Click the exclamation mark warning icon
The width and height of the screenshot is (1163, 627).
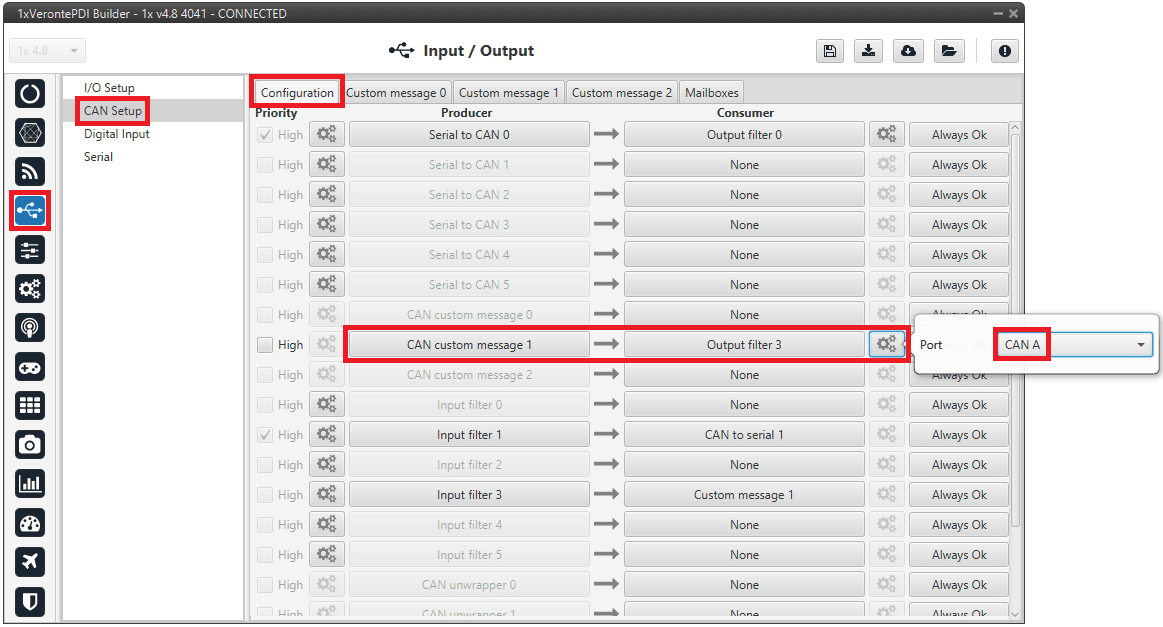(x=1004, y=51)
